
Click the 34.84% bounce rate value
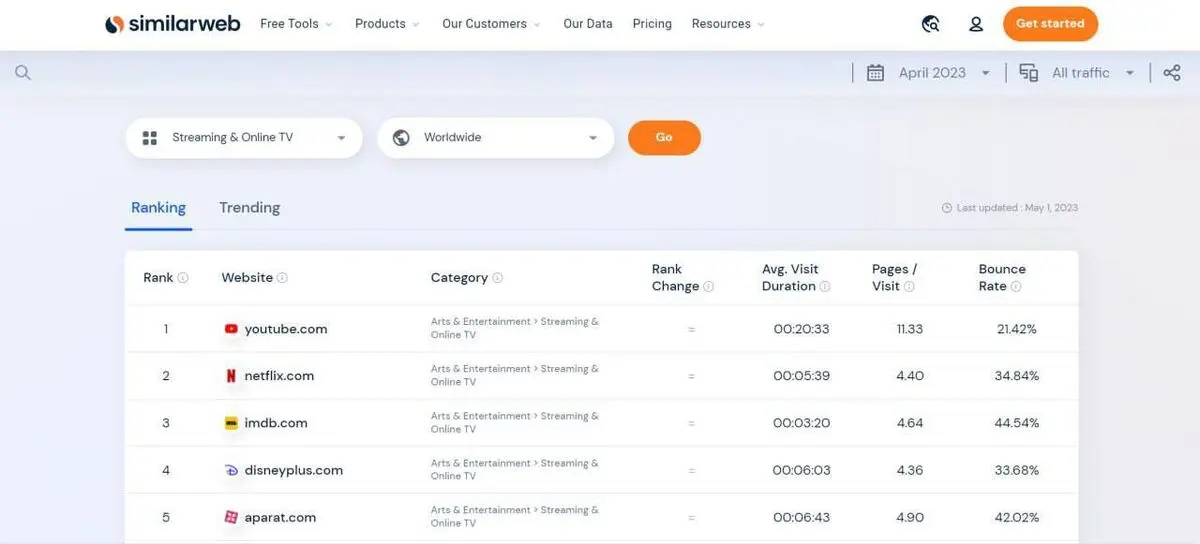coord(1017,376)
